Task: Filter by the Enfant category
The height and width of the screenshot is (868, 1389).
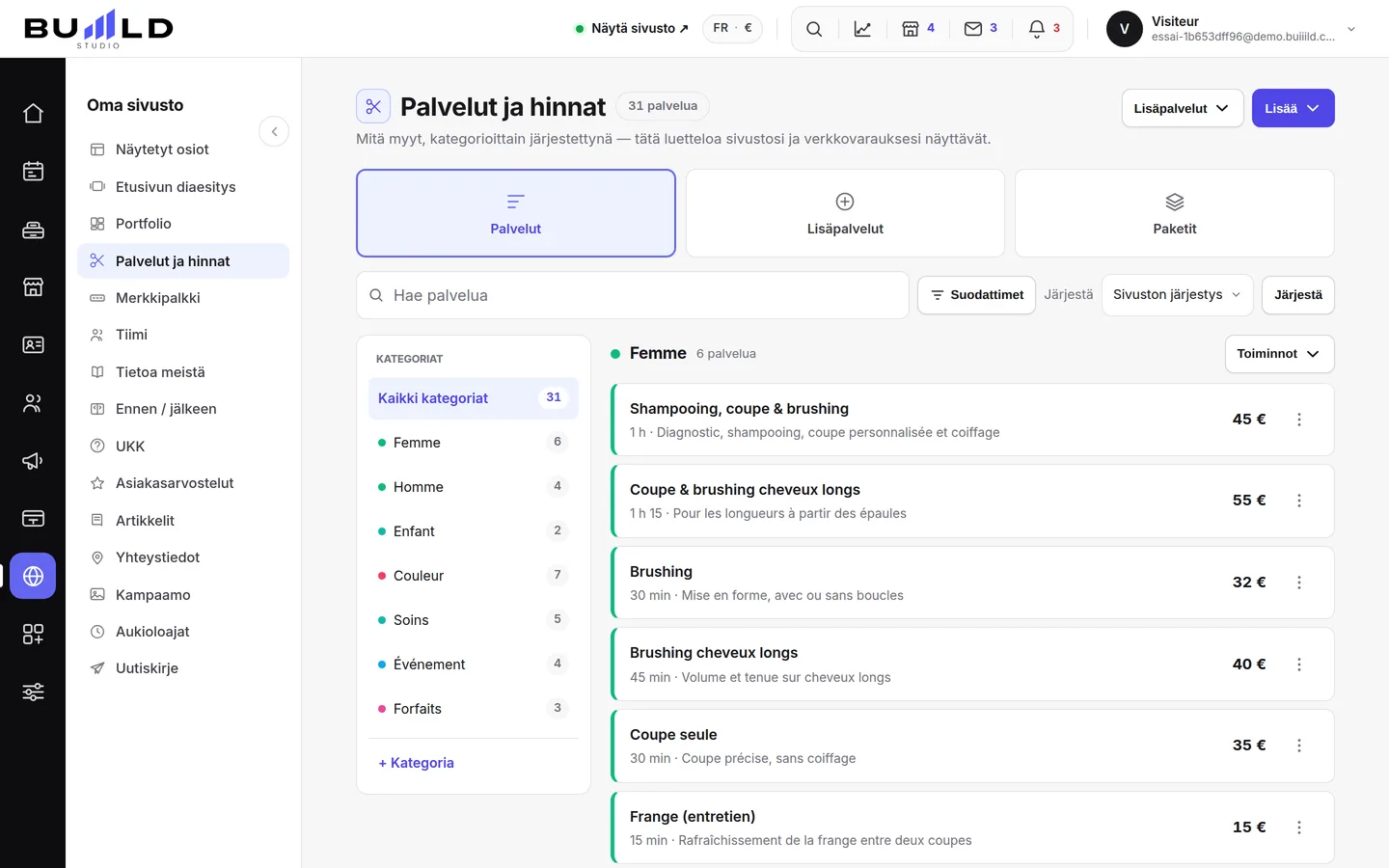Action: [473, 531]
